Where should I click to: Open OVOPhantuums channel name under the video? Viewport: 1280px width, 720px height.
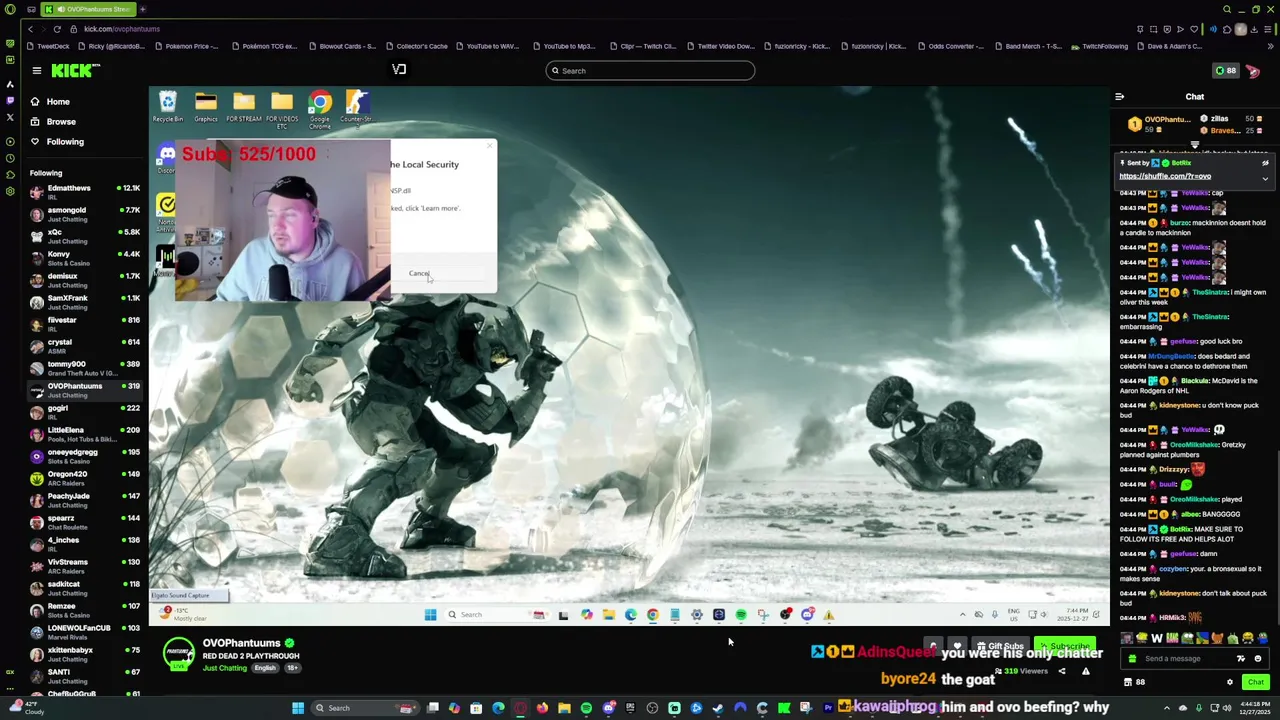point(241,643)
